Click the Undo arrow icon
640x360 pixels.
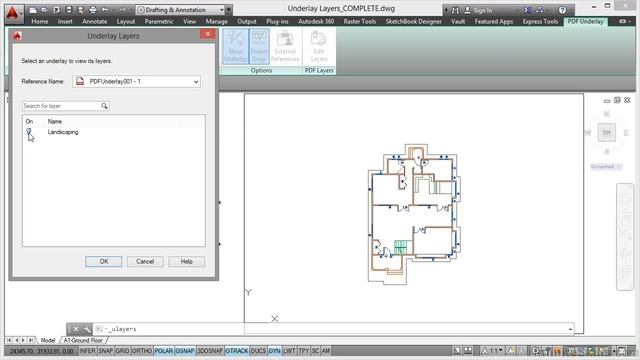(105, 10)
